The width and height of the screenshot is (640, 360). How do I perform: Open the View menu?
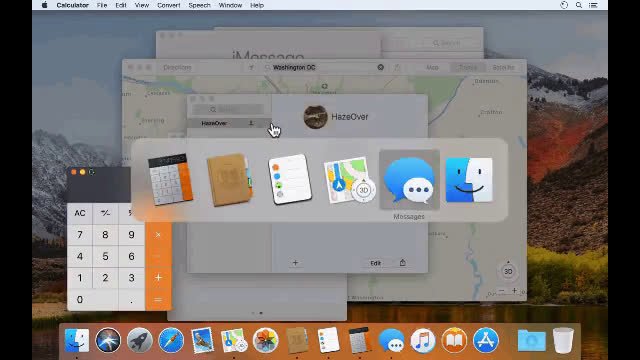click(x=142, y=5)
